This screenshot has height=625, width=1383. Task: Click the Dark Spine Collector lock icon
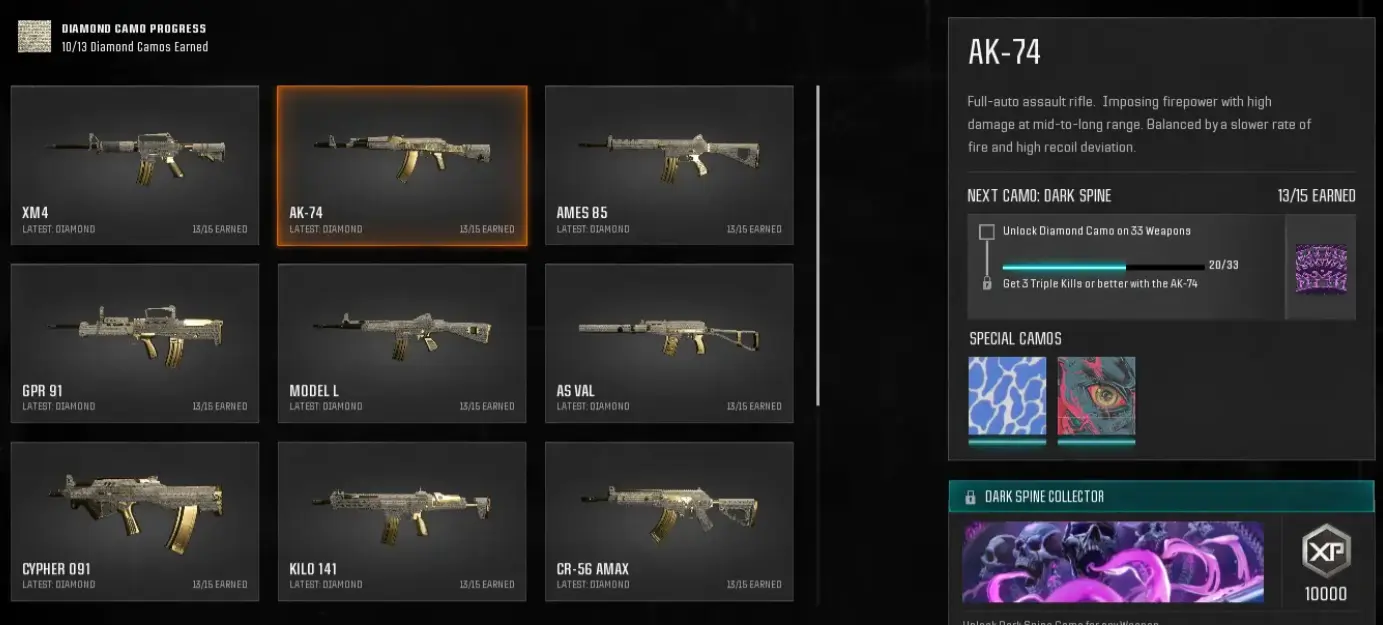tap(970, 497)
